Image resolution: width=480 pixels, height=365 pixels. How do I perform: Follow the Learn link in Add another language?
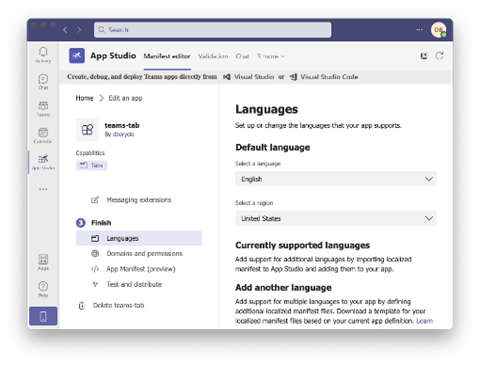(x=425, y=321)
